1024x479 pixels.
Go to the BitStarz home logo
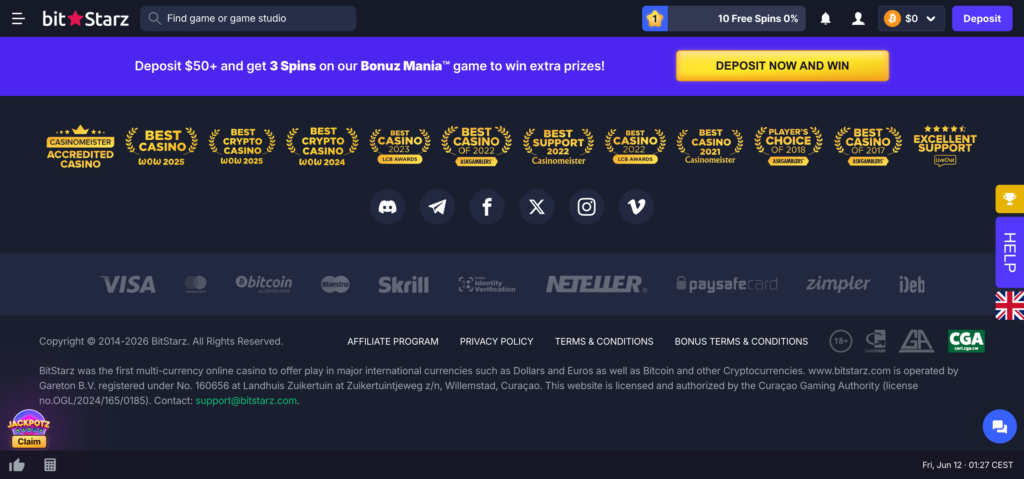tap(86, 19)
